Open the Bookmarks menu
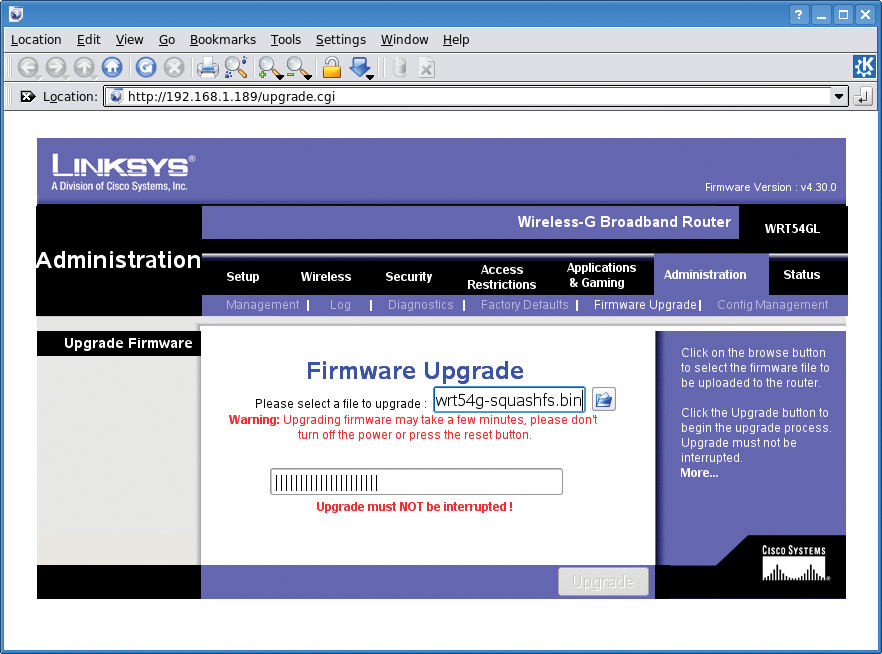The image size is (882, 654). (223, 40)
